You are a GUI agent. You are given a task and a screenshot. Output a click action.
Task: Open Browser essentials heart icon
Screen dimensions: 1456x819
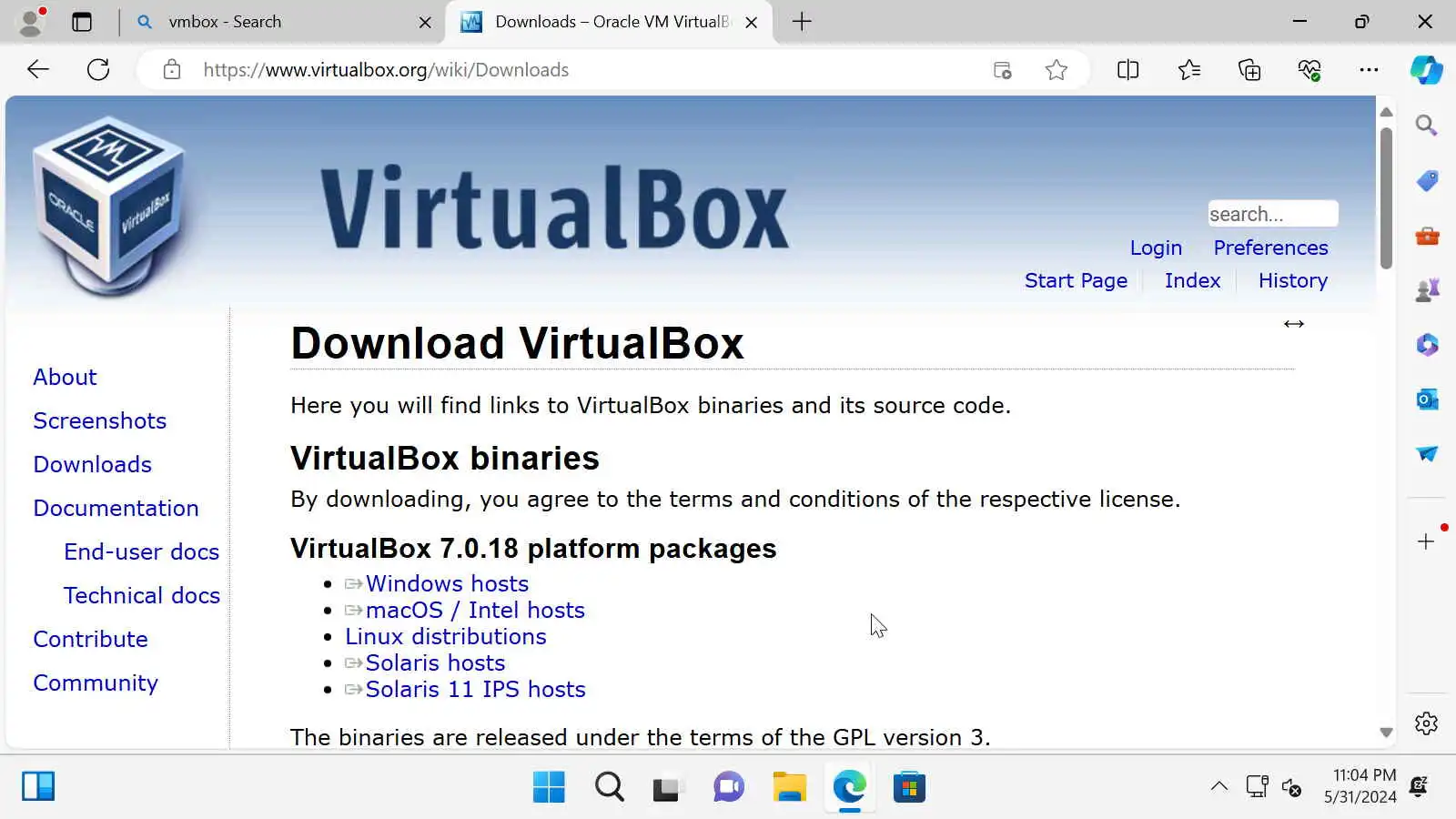tap(1309, 70)
